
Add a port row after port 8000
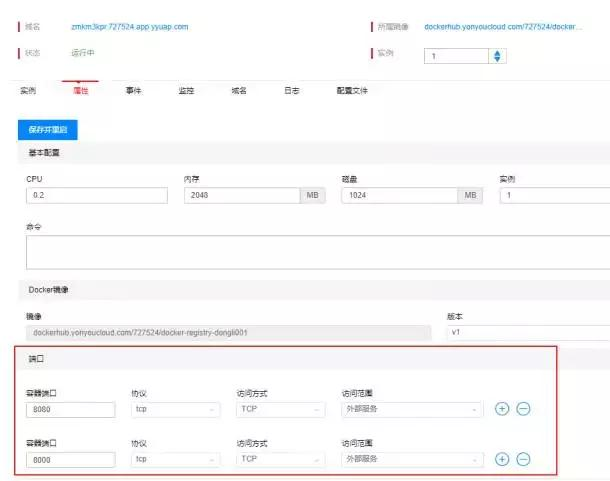pos(502,459)
